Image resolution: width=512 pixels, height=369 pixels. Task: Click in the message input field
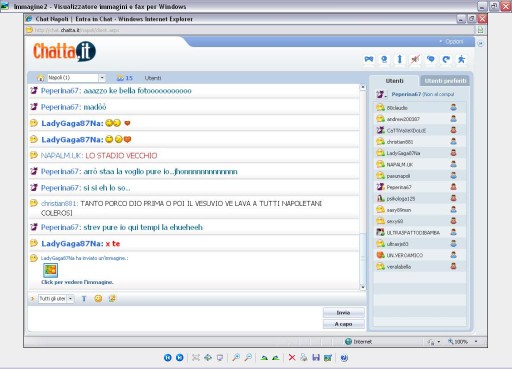(x=175, y=318)
